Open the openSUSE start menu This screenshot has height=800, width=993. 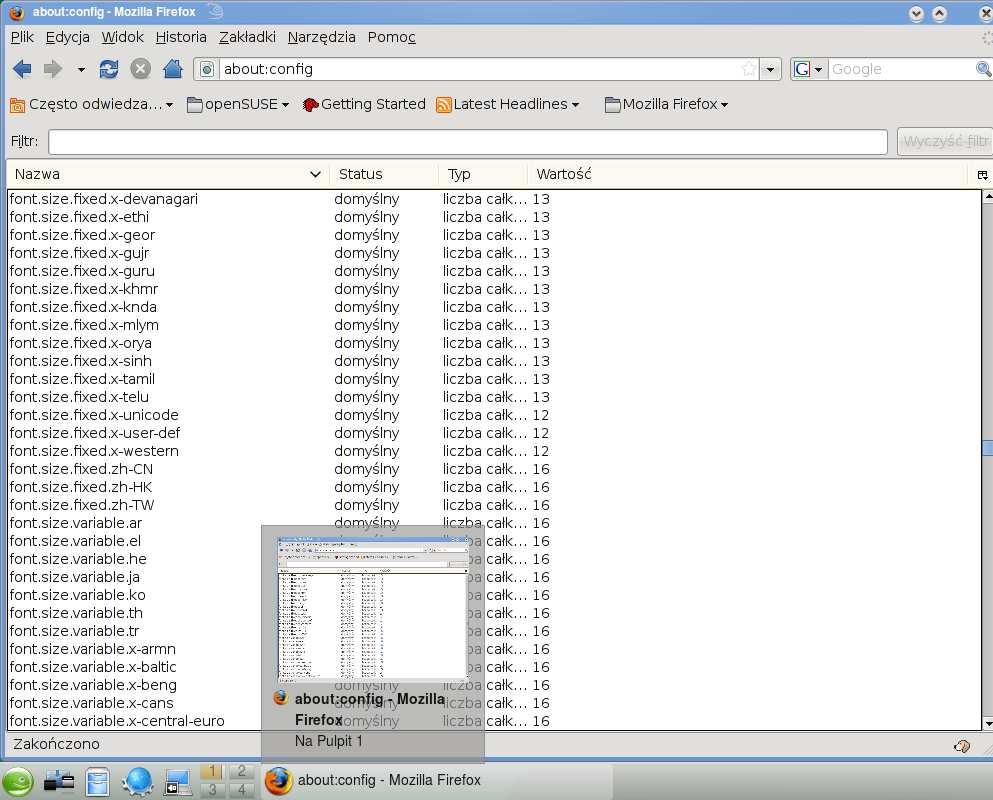(x=18, y=782)
